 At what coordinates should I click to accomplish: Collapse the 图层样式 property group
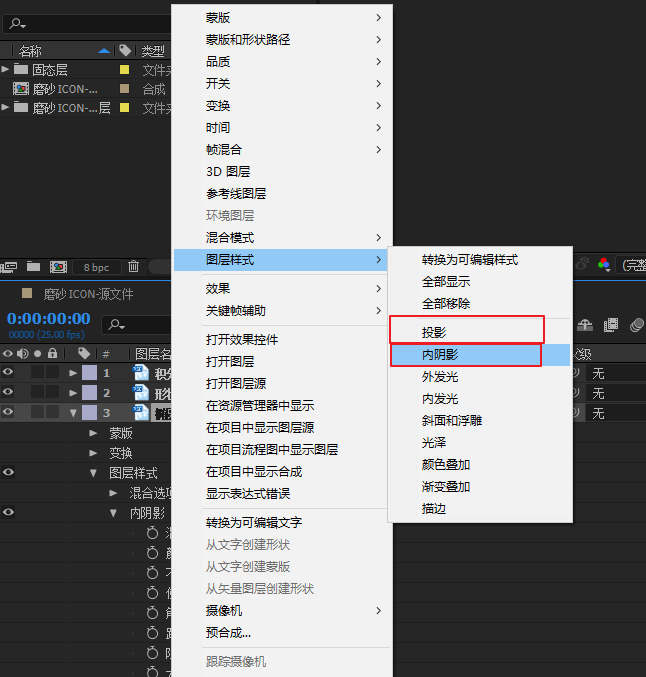[93, 473]
